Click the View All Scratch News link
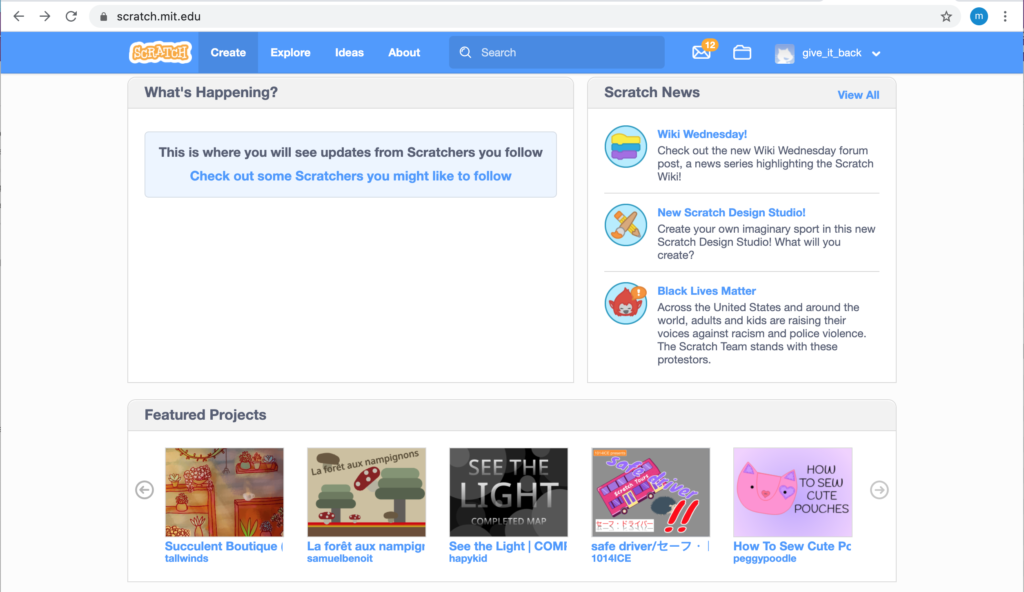 (x=858, y=95)
